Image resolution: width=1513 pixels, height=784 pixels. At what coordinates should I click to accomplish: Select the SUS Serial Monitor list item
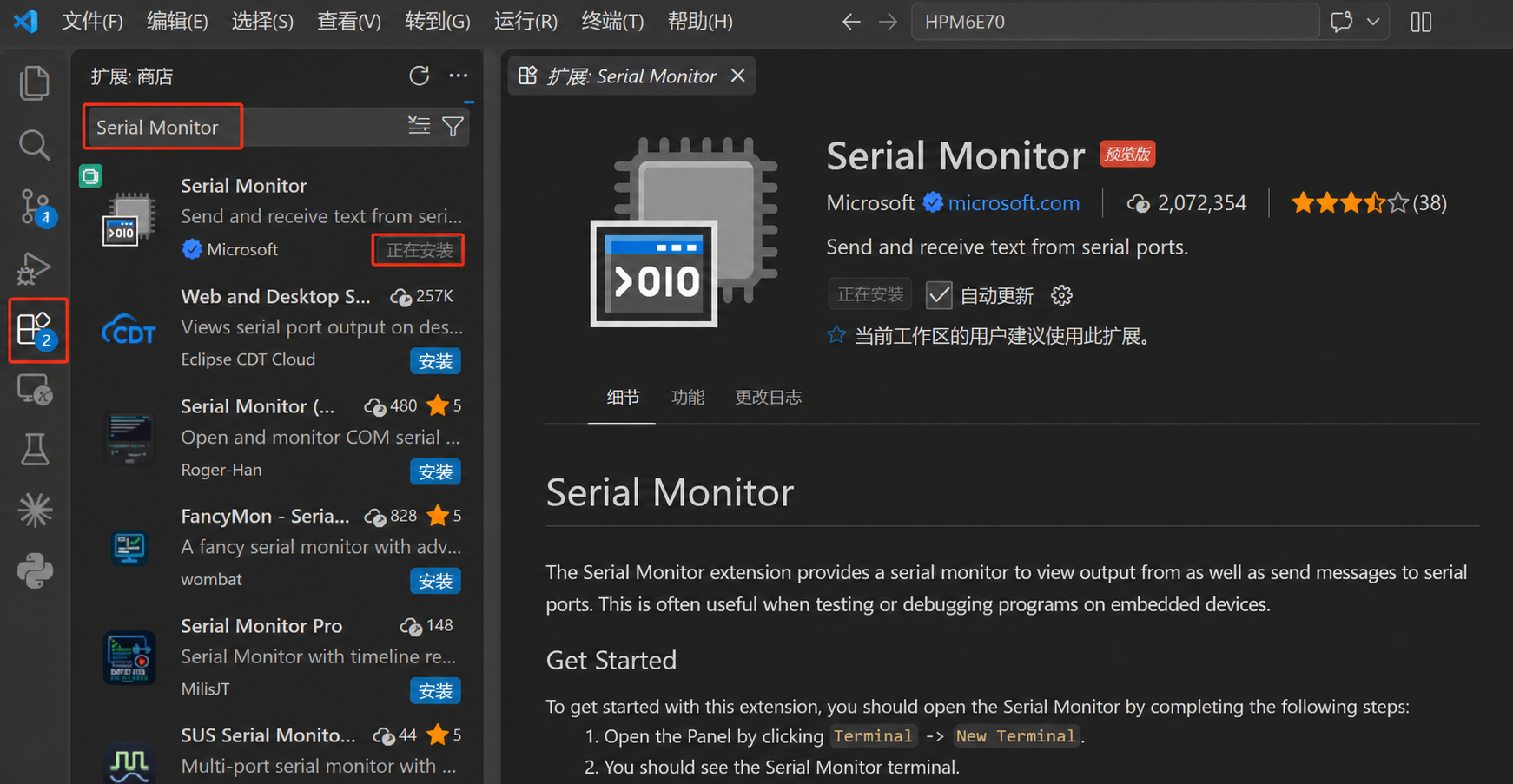tap(278, 752)
